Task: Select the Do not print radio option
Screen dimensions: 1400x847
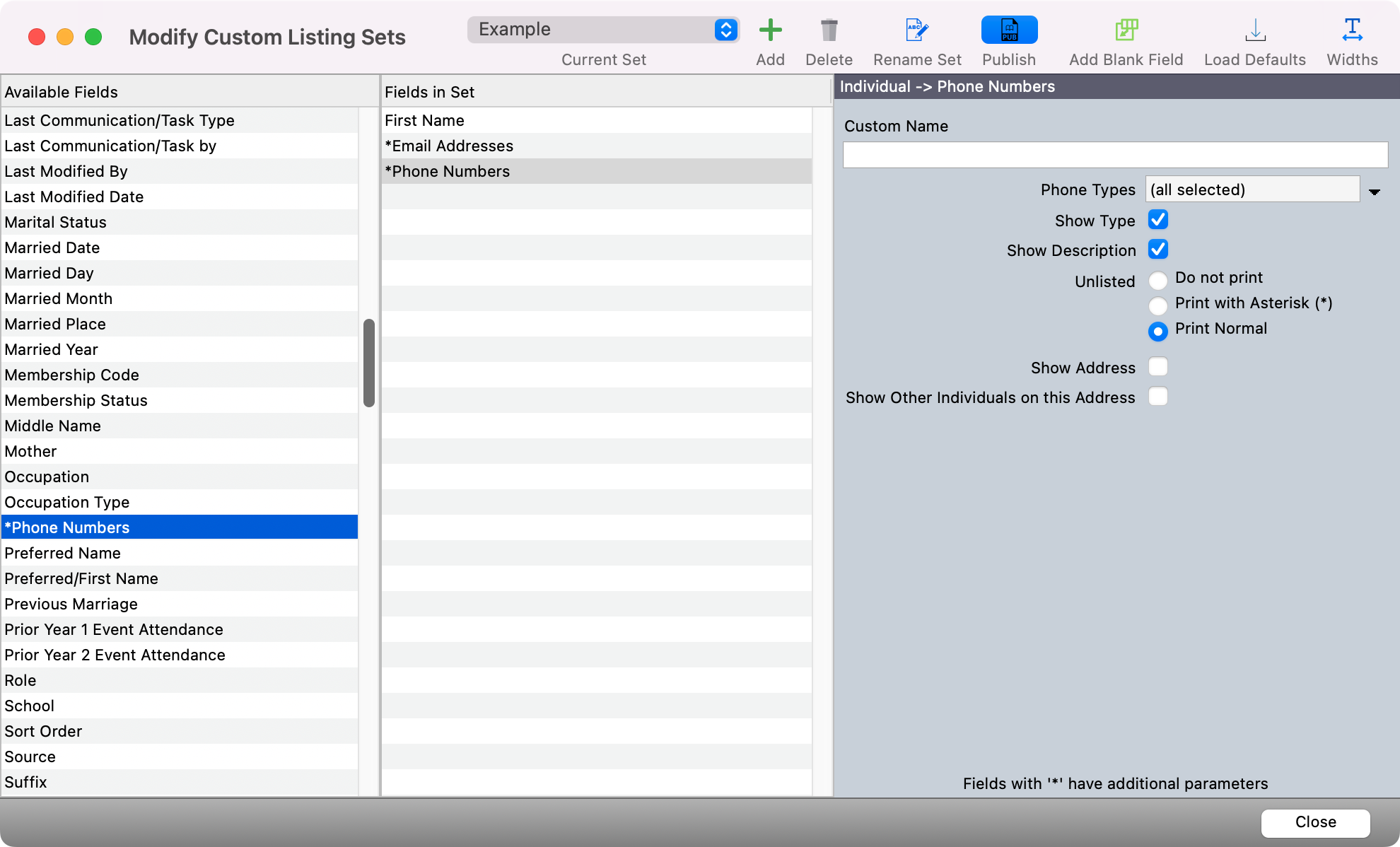Action: 1158,281
